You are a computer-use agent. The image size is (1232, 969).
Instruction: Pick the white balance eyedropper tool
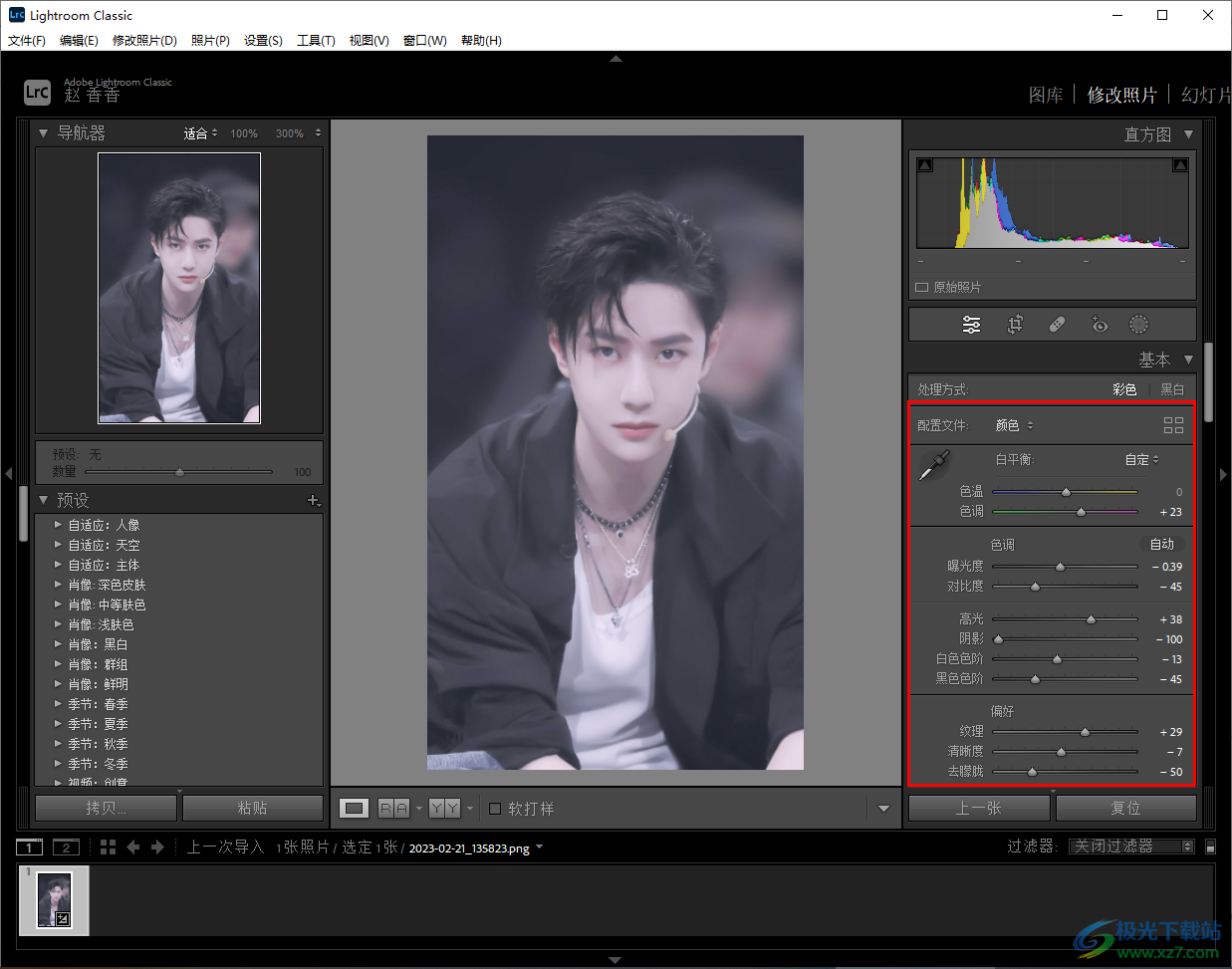(933, 466)
